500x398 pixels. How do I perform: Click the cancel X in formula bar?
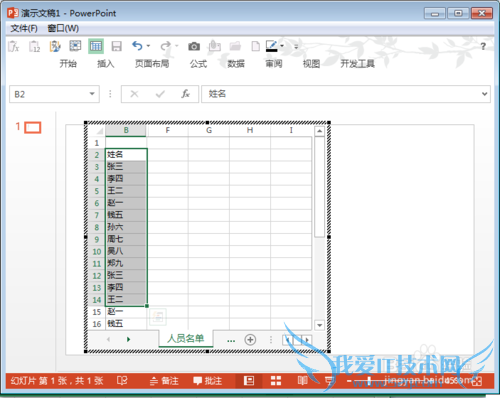(134, 94)
